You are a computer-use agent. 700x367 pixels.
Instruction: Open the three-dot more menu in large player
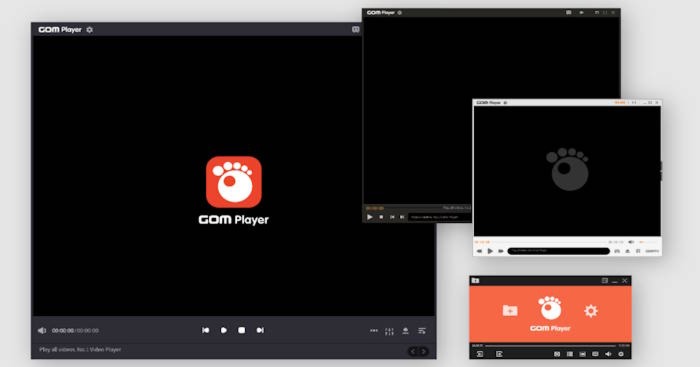374,330
